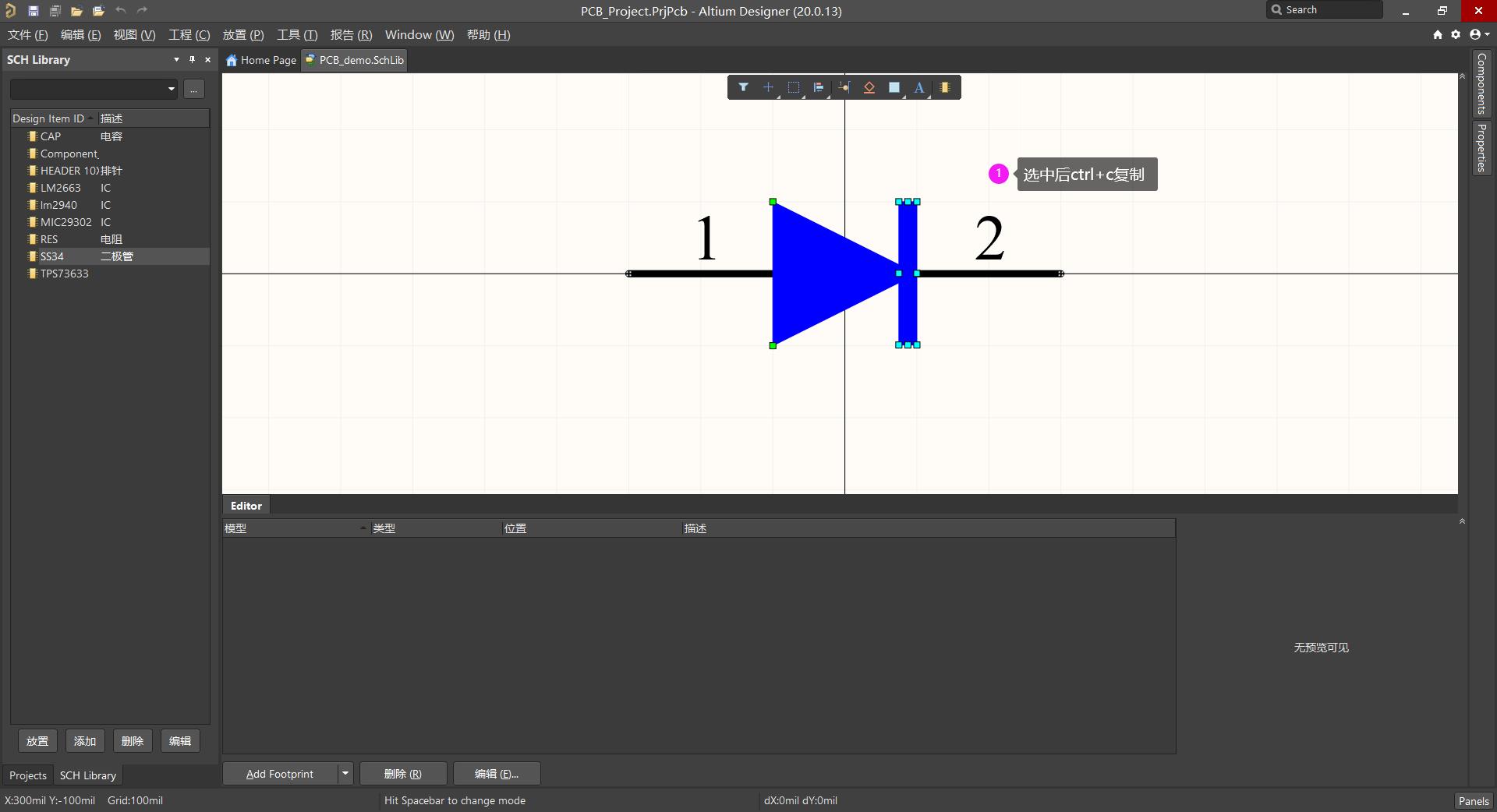
Task: Select the Move objects cross tool
Action: (768, 87)
